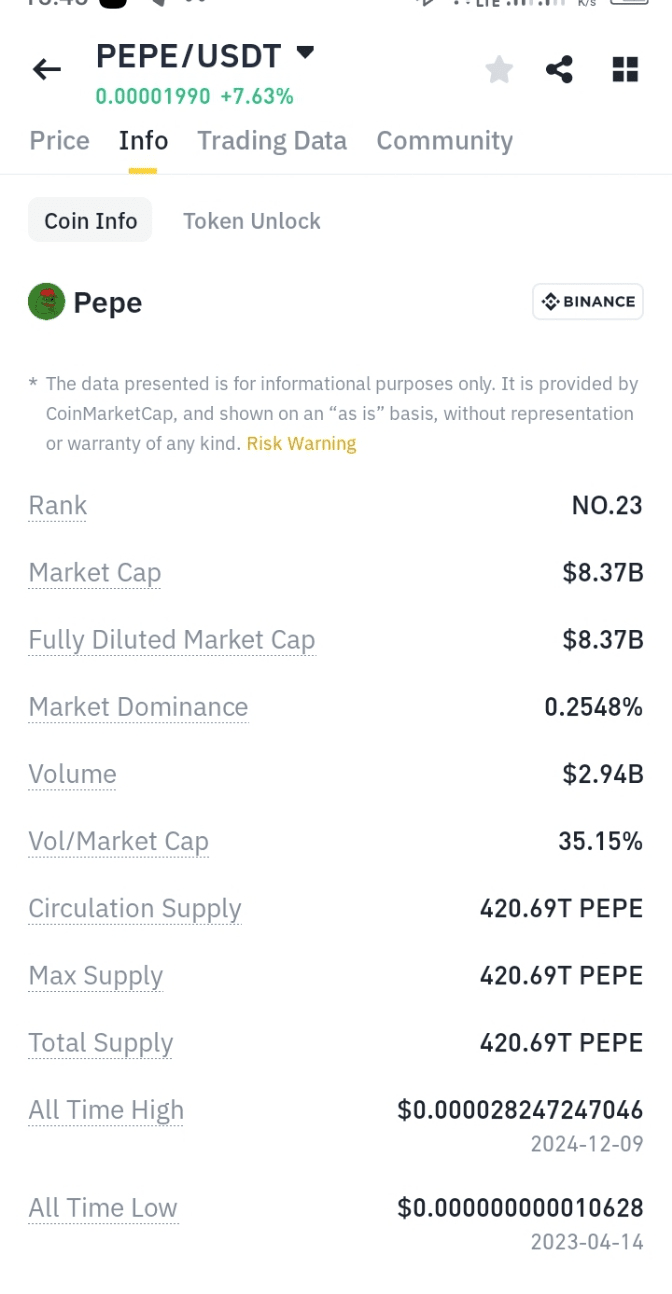Select the Token Unlock view
Image resolution: width=672 pixels, height=1294 pixels.
point(252,221)
